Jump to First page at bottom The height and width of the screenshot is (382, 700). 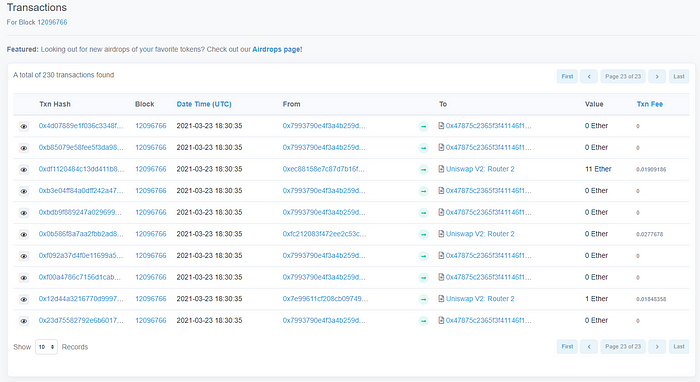pos(567,347)
